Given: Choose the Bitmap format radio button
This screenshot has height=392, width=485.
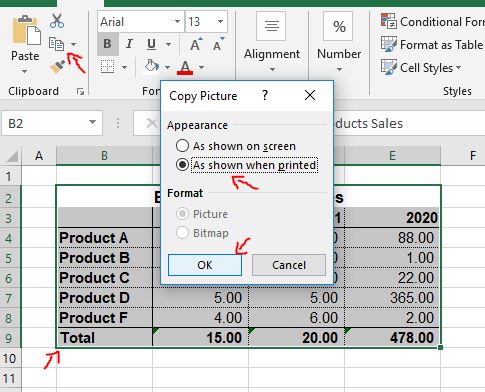Looking at the screenshot, I should pyautogui.click(x=182, y=233).
